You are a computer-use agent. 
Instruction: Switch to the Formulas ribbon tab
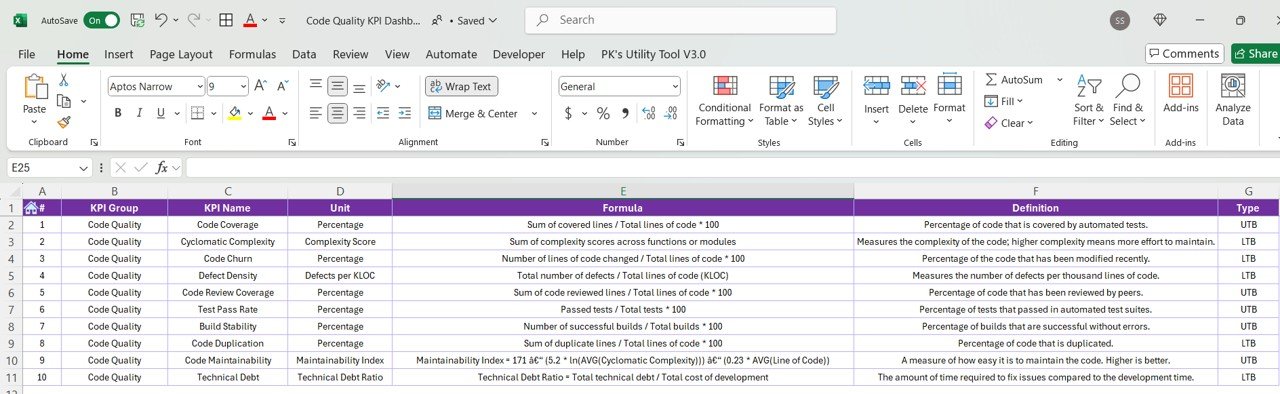[252, 54]
